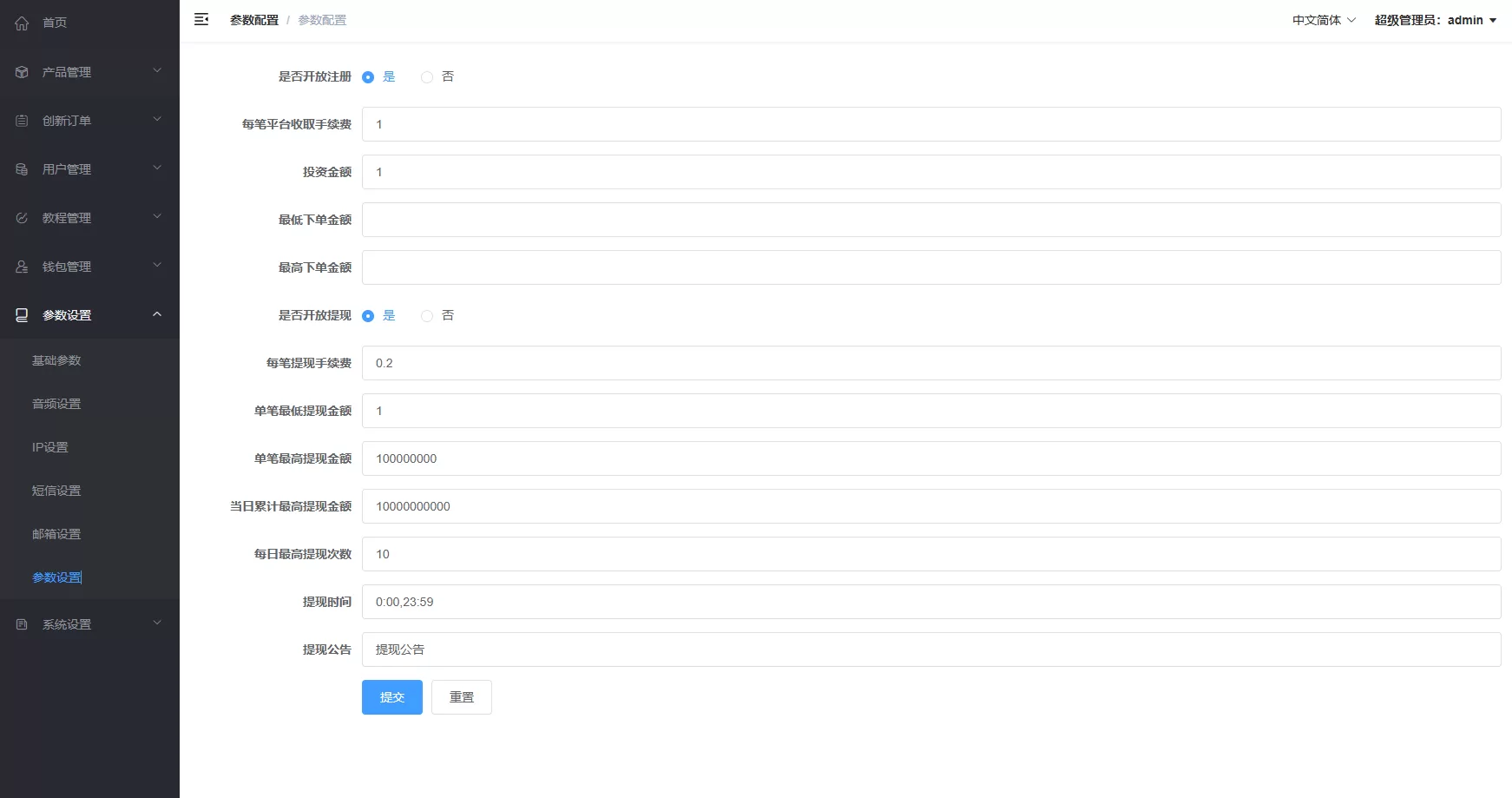1512x798 pixels.
Task: Click the 用户管理 icon in sidebar
Action: 22,169
